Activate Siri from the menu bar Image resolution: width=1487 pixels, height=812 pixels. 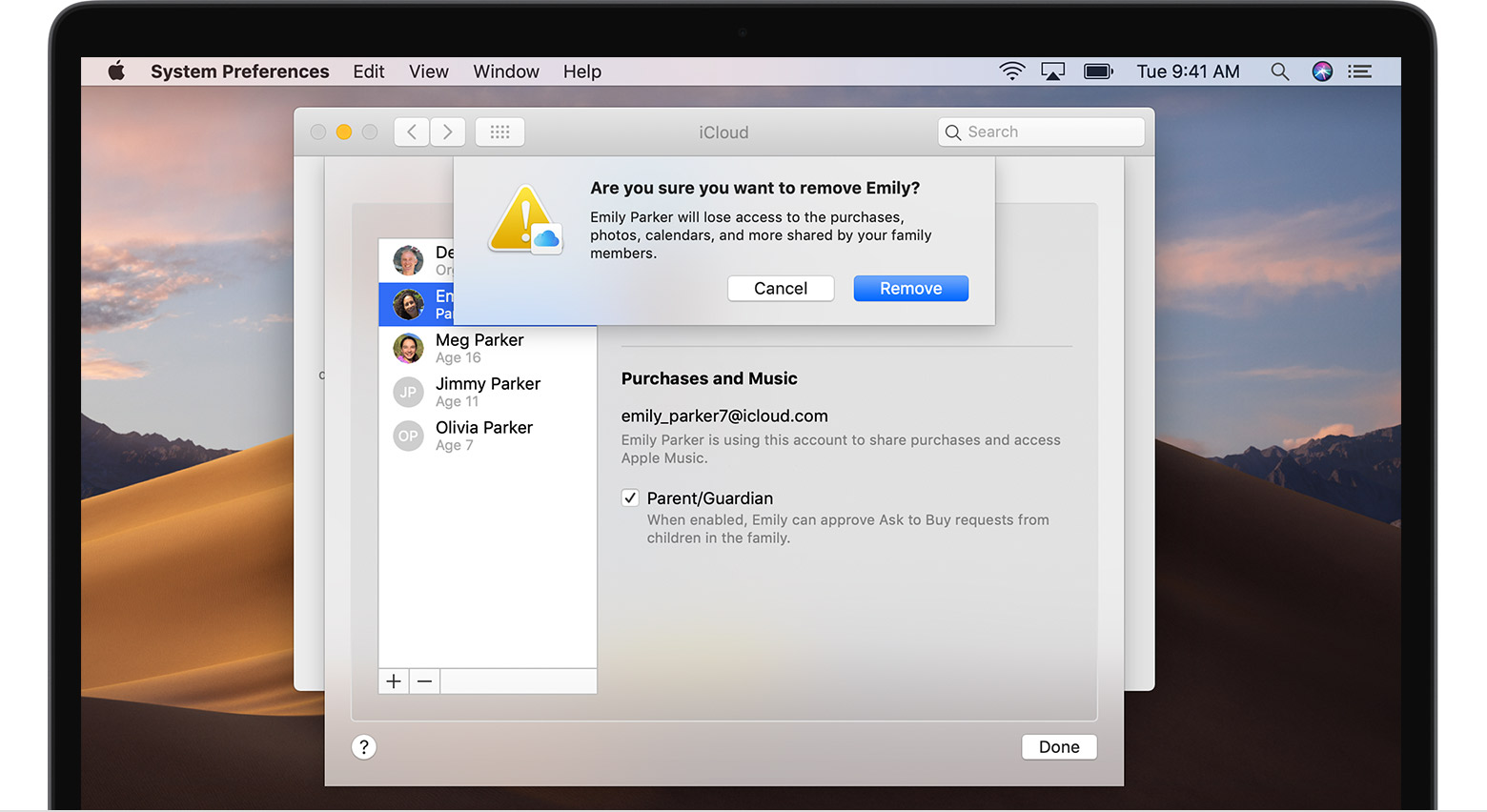[x=1322, y=71]
